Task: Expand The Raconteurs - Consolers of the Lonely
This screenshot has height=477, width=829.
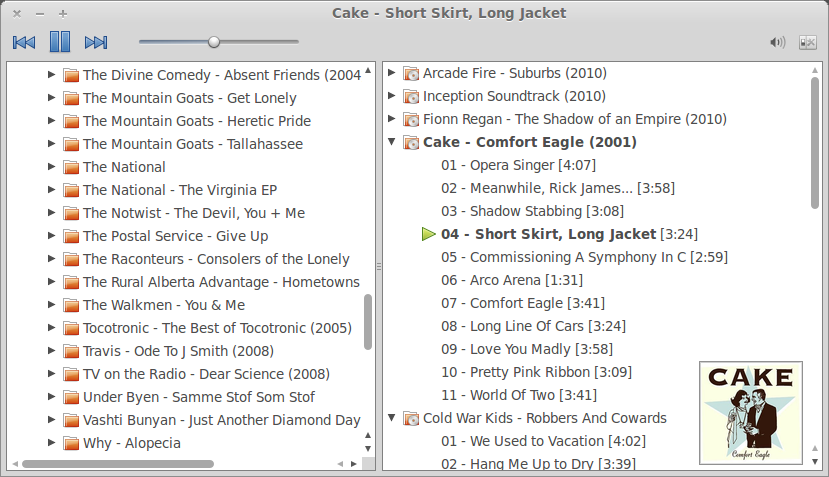Action: (x=51, y=259)
